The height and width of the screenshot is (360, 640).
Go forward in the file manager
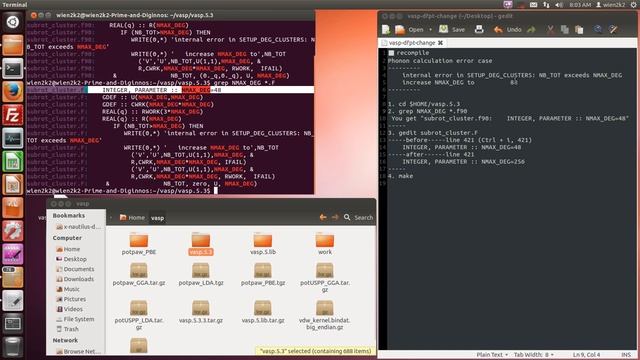(335, 217)
